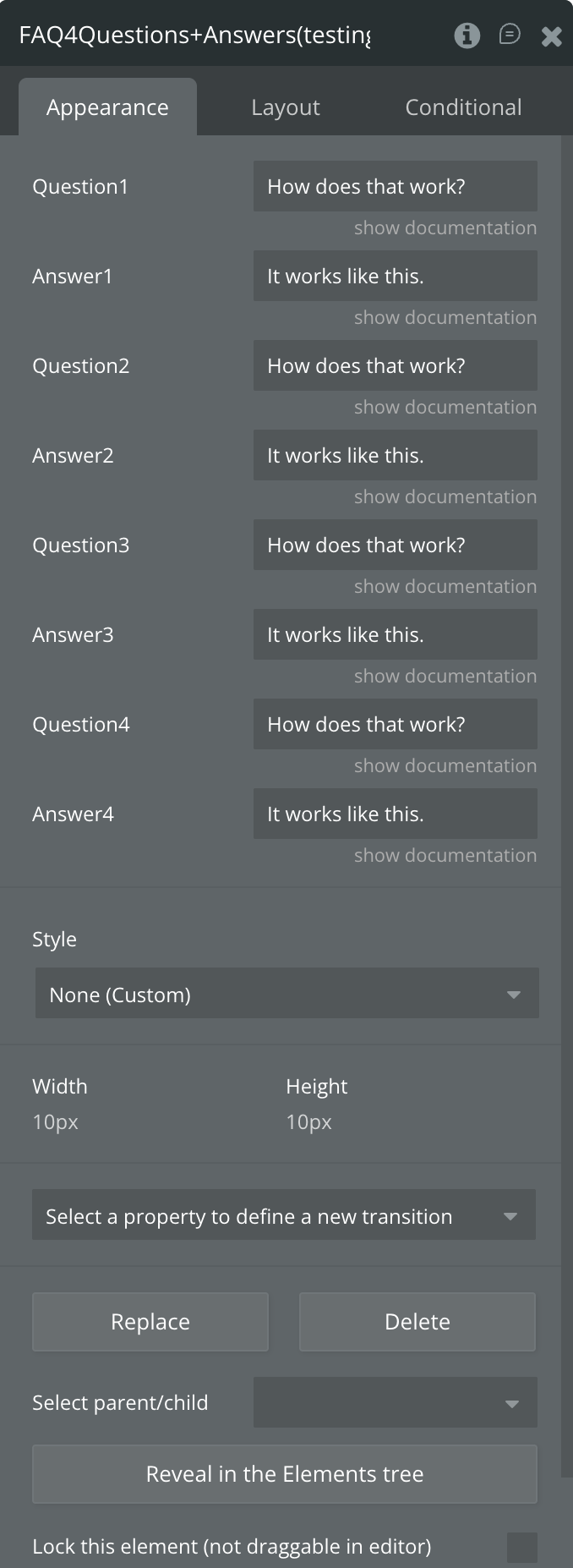Show documentation under Answer3

(x=445, y=676)
